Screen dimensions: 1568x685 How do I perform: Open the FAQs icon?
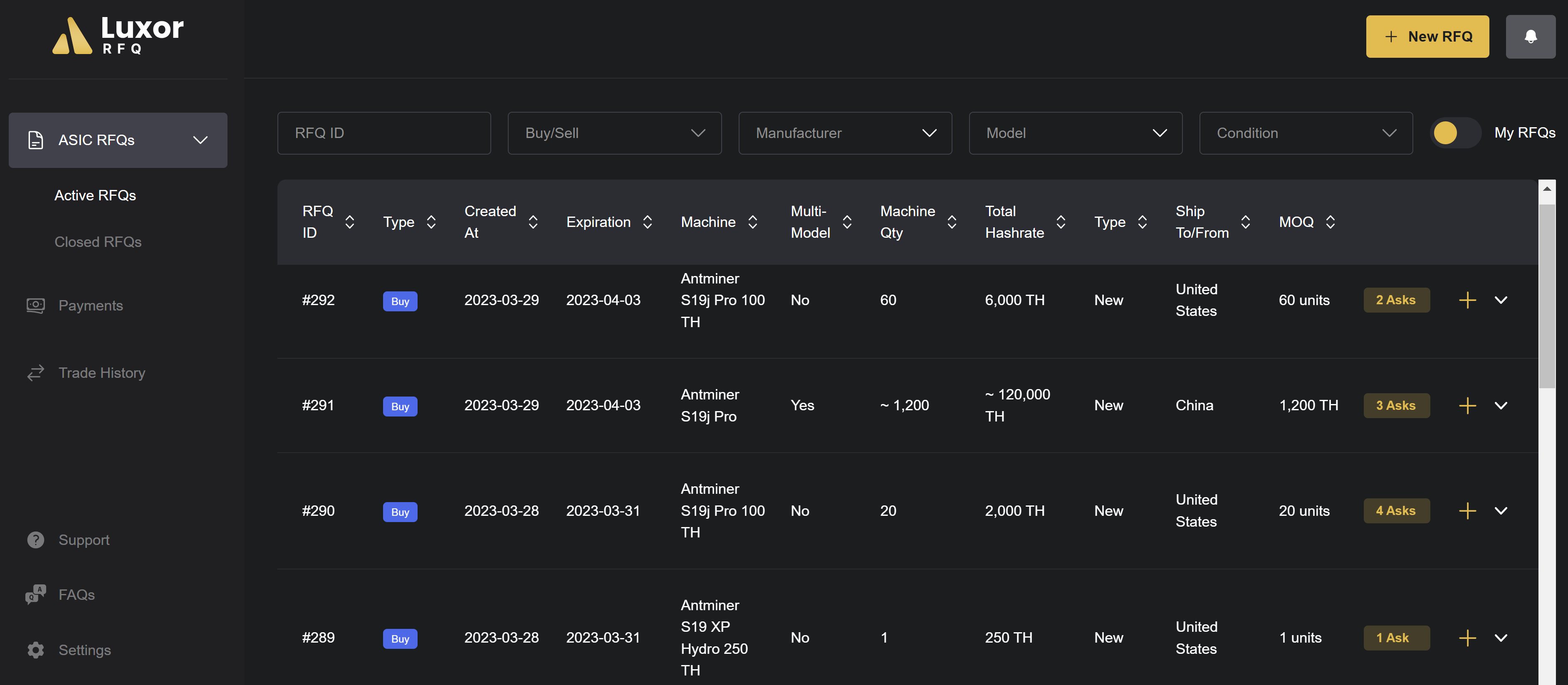click(x=35, y=594)
